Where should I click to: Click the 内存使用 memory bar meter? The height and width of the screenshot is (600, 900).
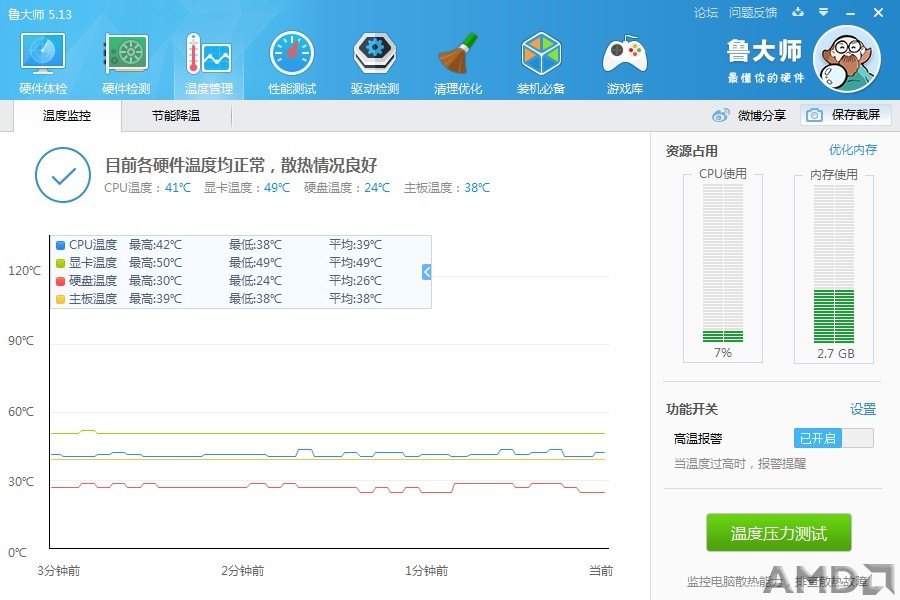click(x=833, y=263)
